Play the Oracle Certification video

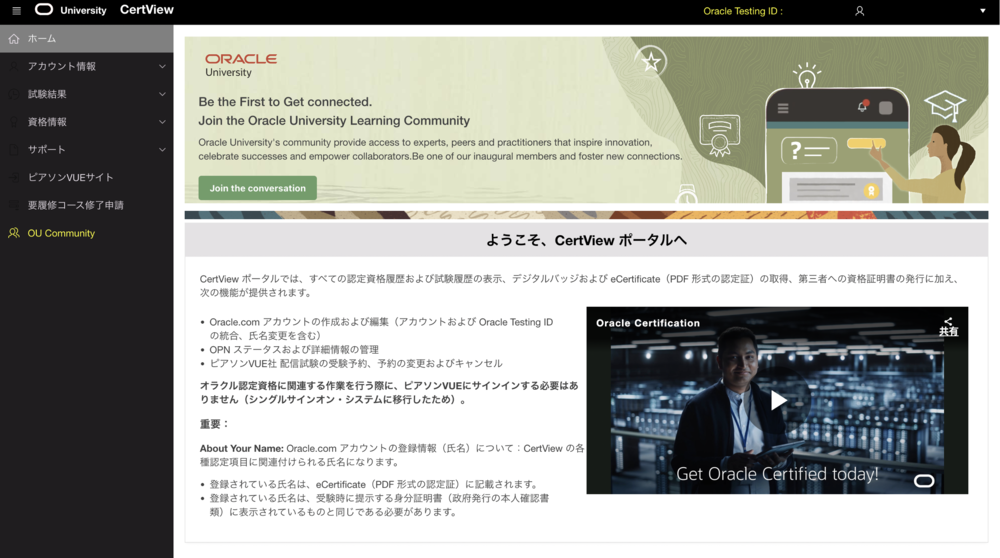778,400
